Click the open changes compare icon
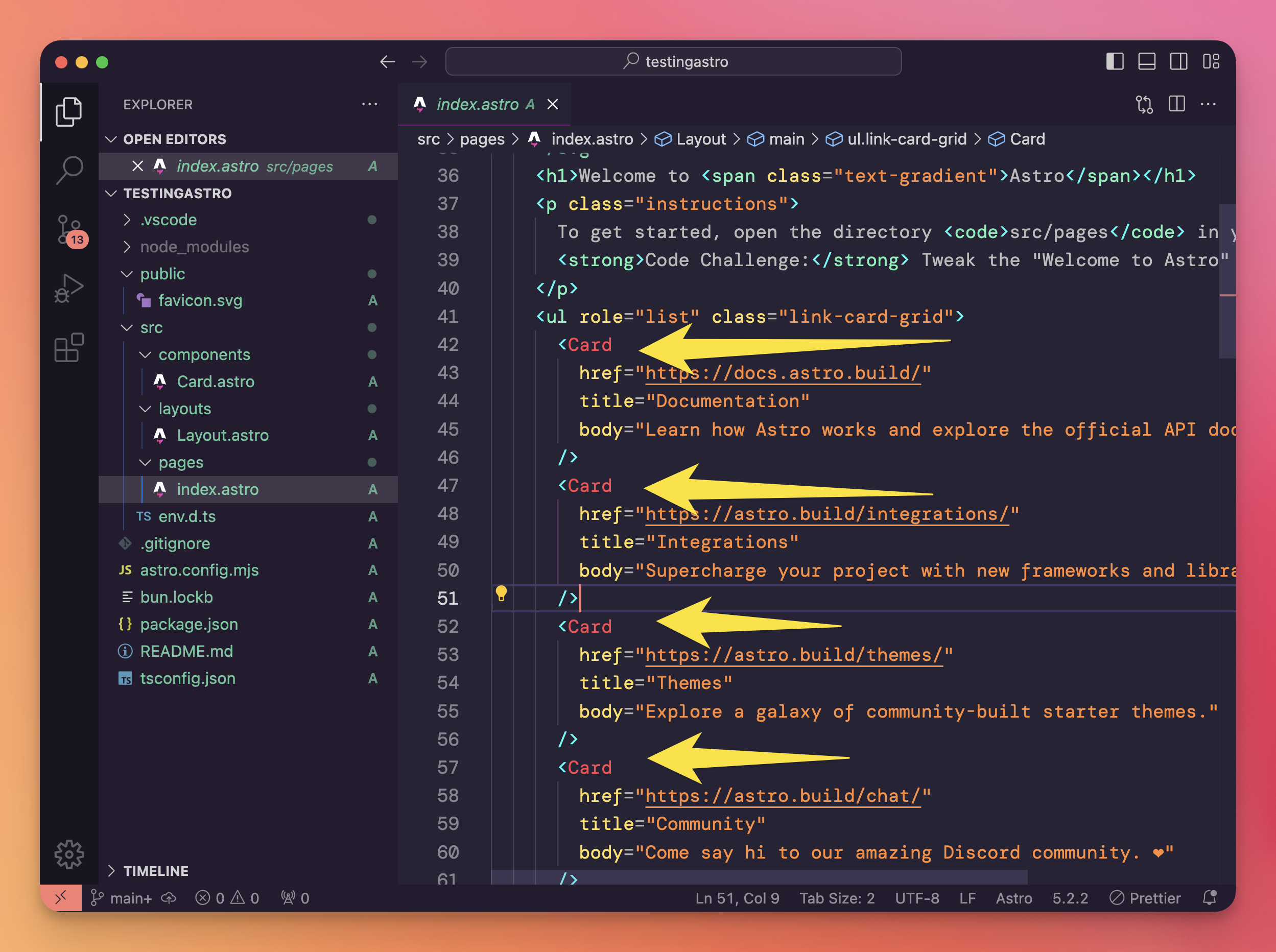 pyautogui.click(x=1144, y=104)
